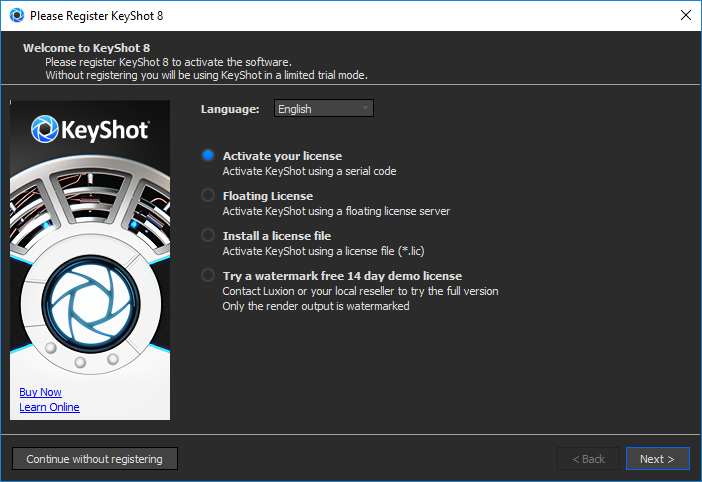The width and height of the screenshot is (702, 482).
Task: Click the 'limited trial mode' notice line
Action: point(206,75)
